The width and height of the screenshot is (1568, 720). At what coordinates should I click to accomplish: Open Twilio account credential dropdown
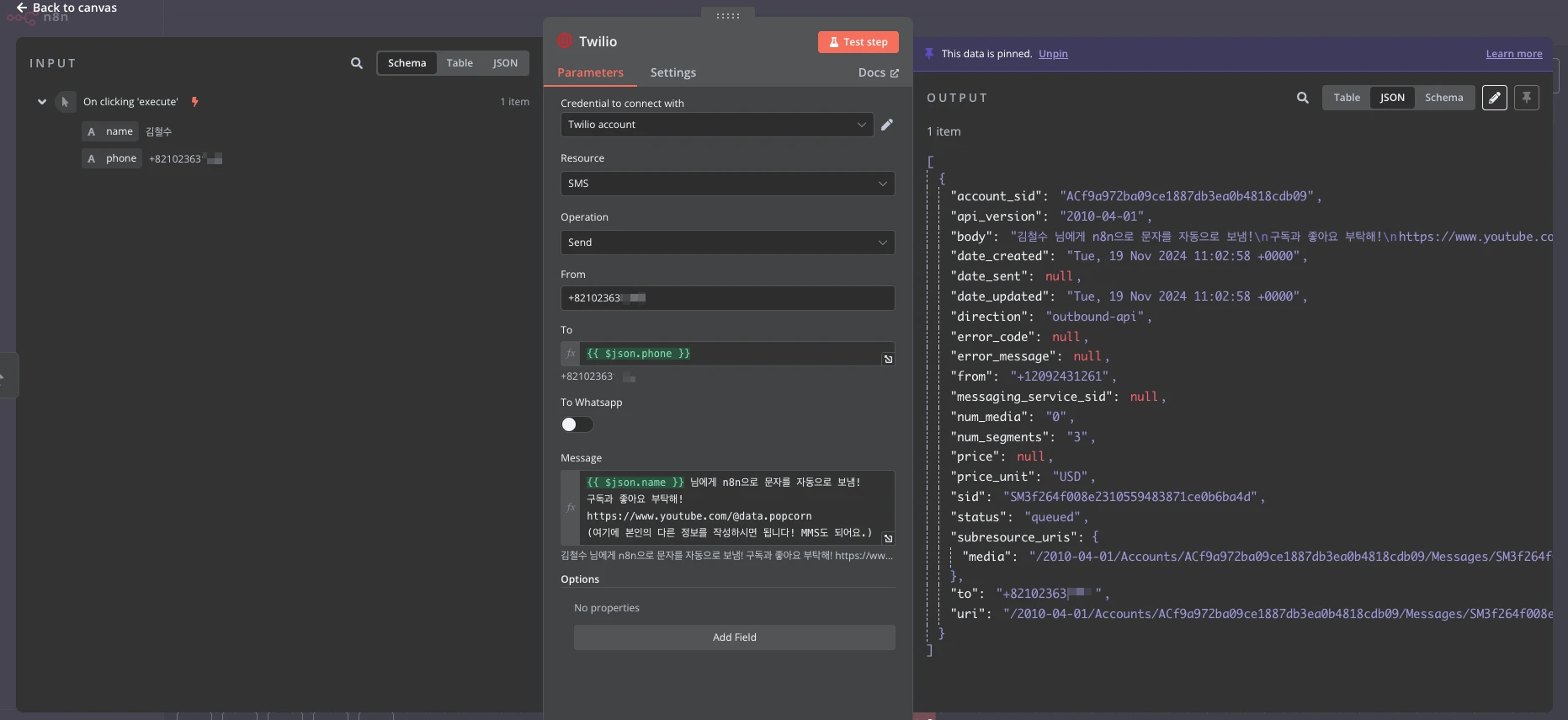point(716,125)
